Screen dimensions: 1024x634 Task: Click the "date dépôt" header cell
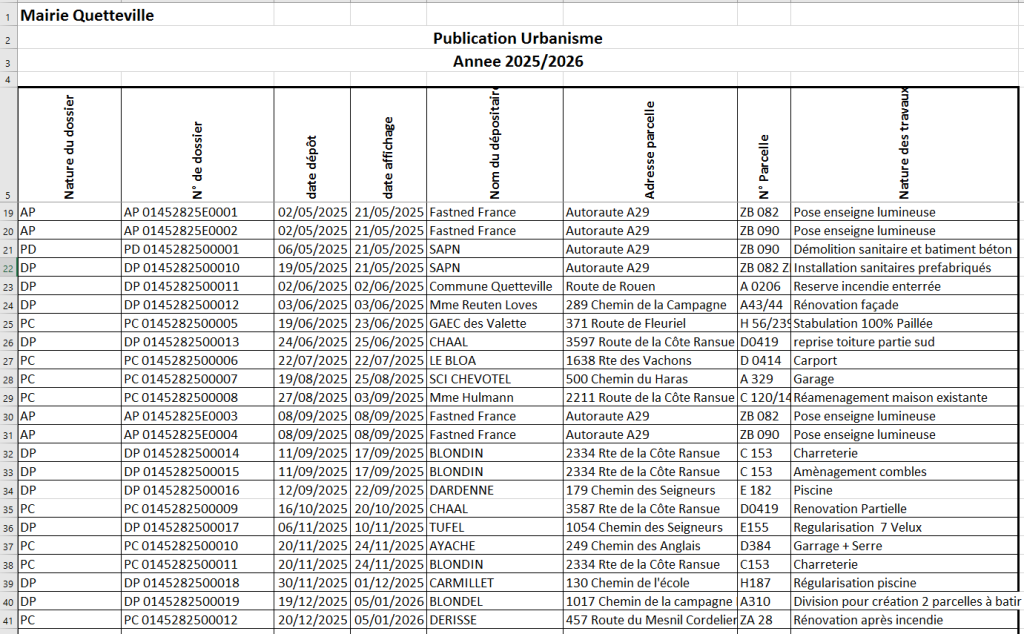[311, 145]
